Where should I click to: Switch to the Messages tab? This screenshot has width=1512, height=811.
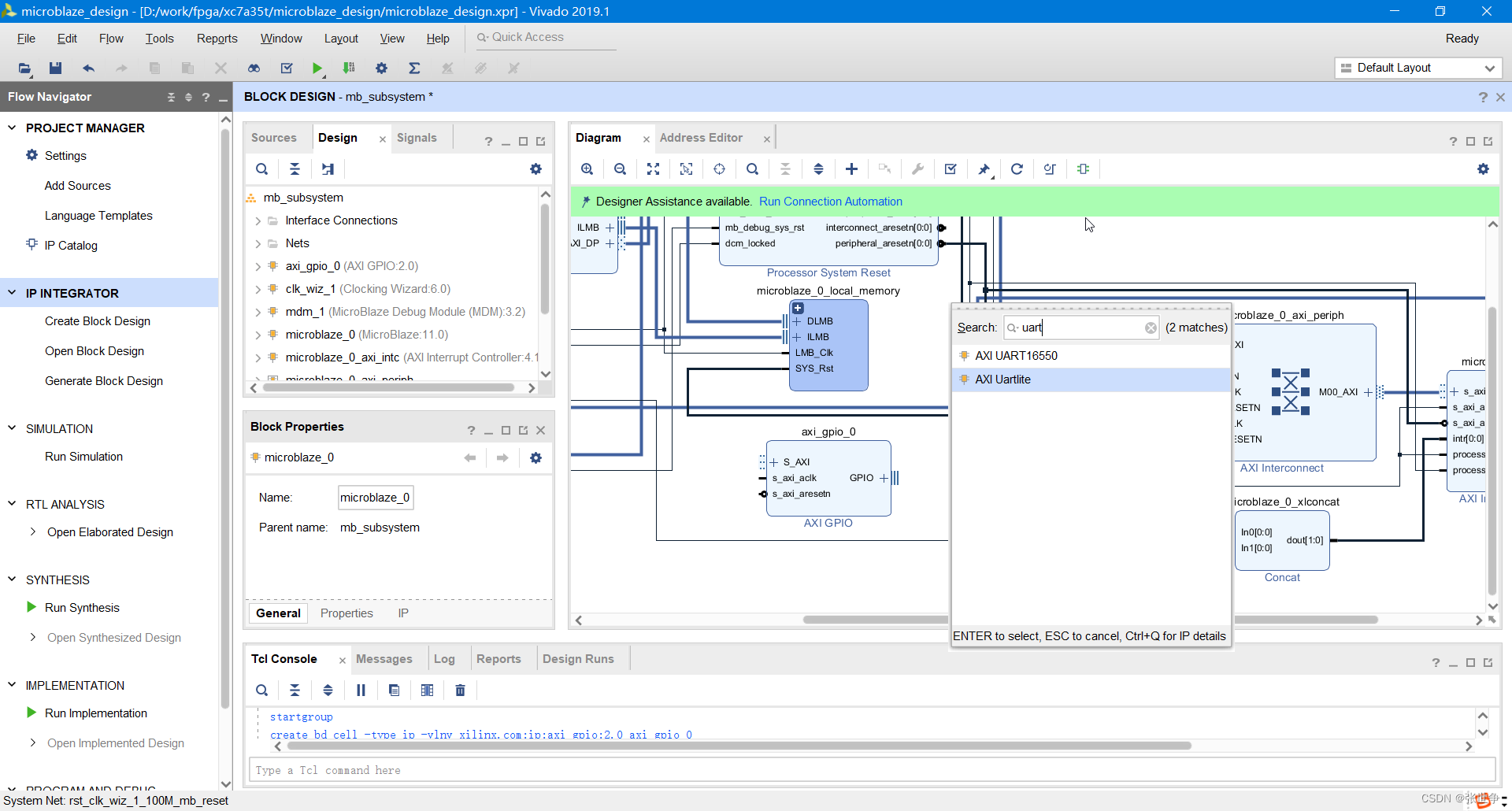[x=384, y=659]
